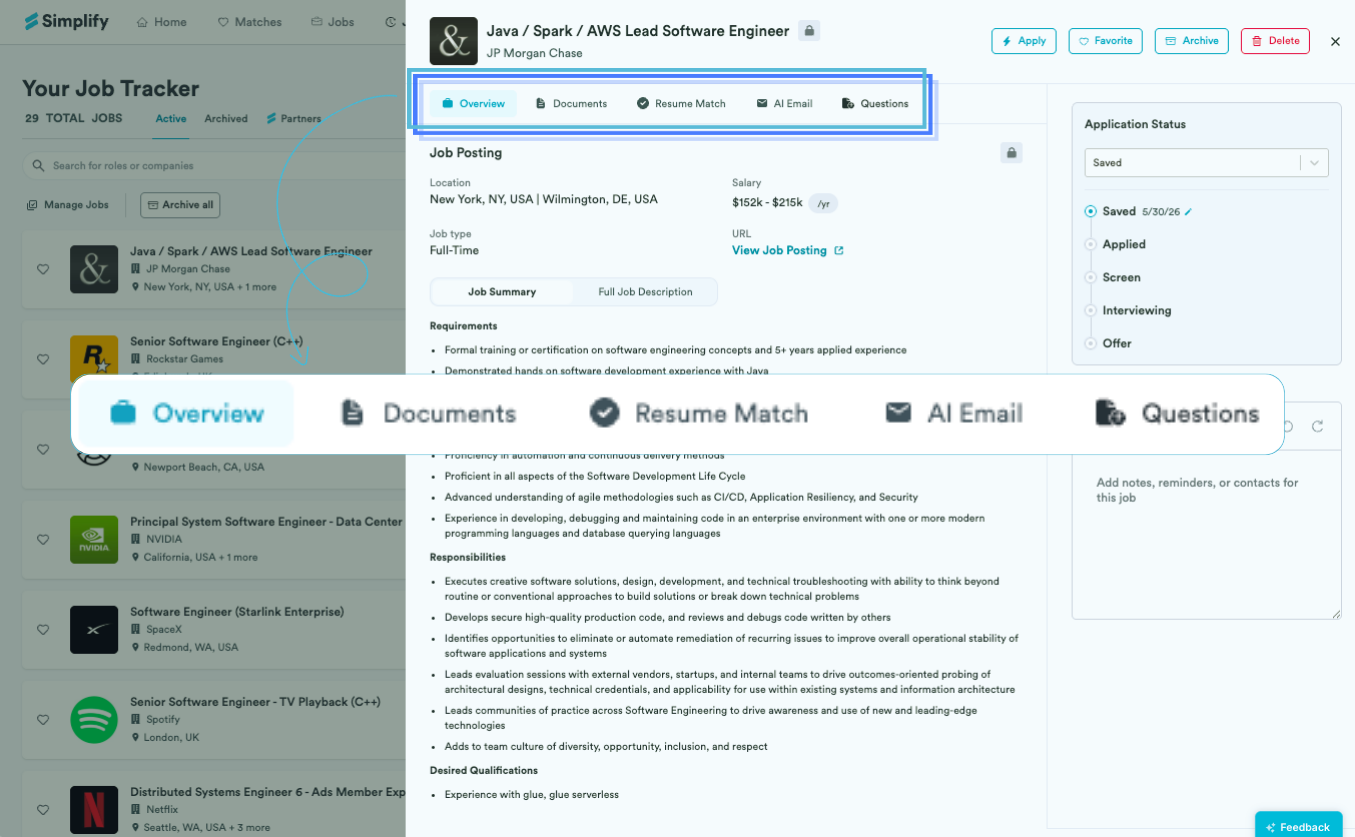Click the "29 TOTAL JOBS" count

[72, 118]
